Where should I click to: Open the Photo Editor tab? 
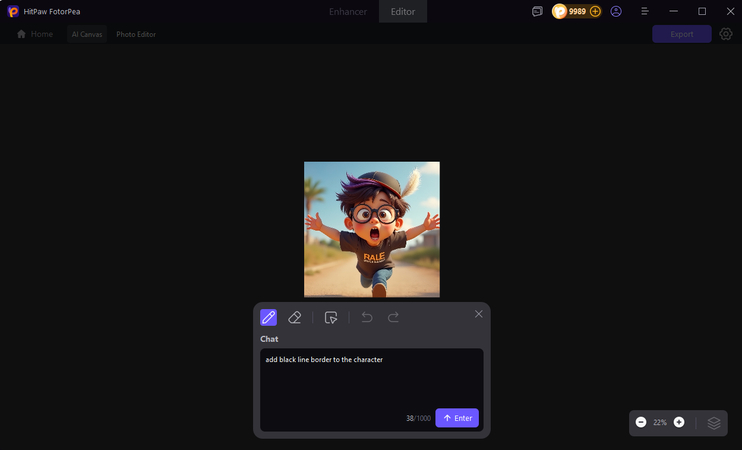[136, 34]
